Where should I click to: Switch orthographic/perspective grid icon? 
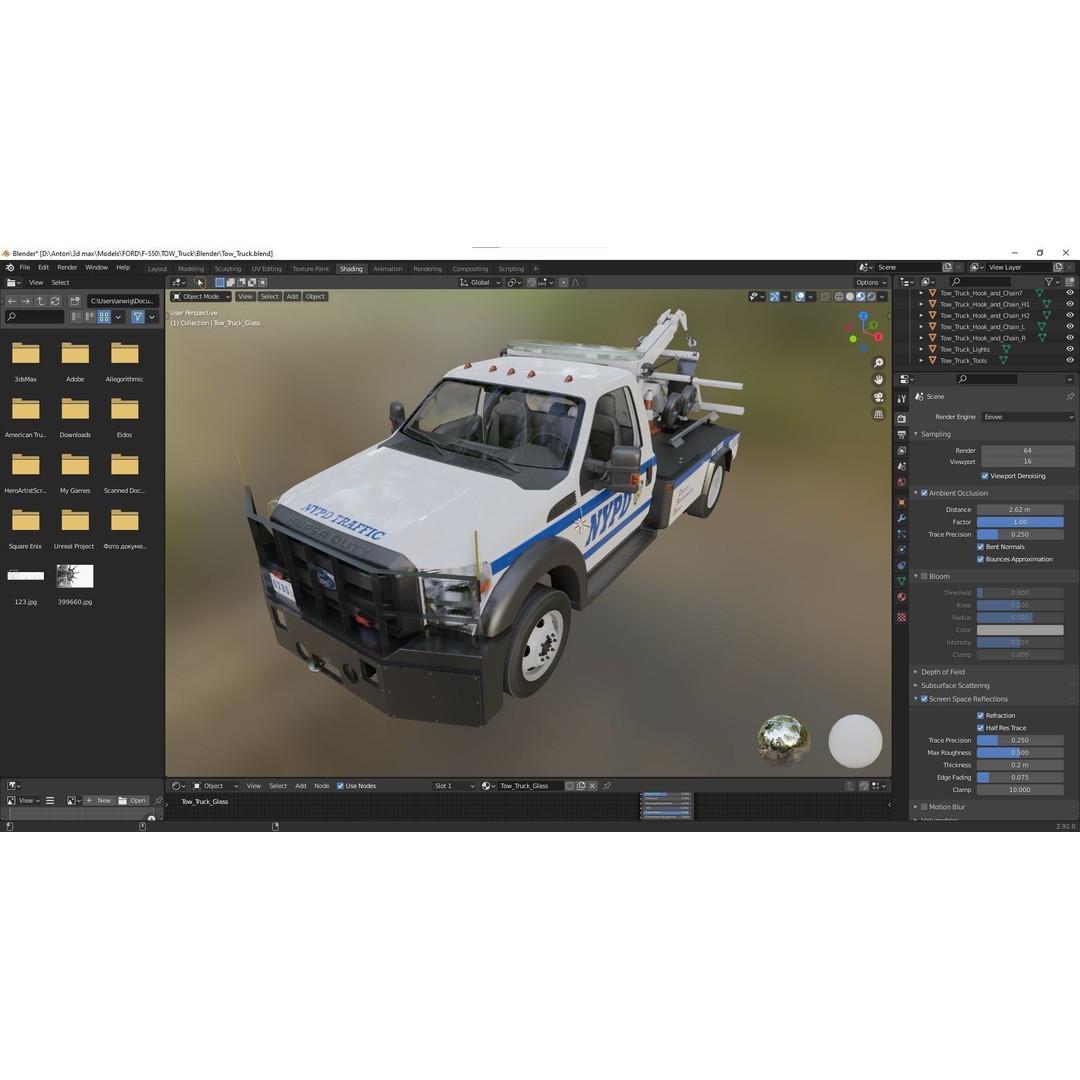[x=878, y=415]
